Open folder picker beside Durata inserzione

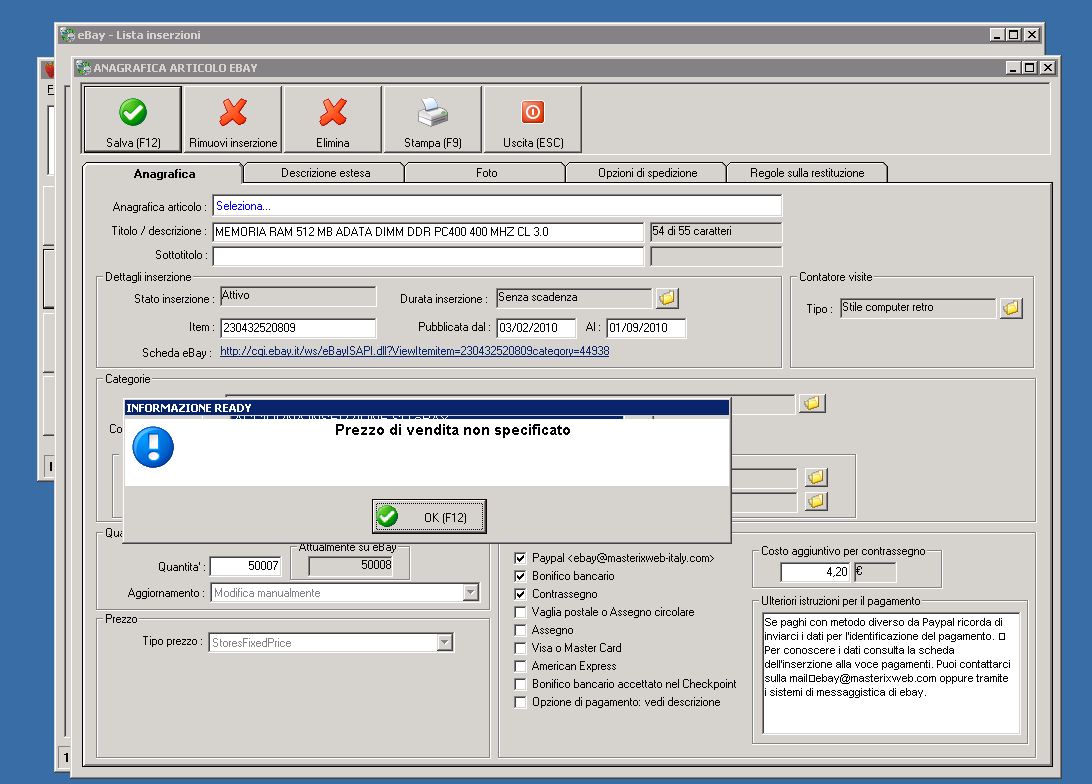point(667,298)
